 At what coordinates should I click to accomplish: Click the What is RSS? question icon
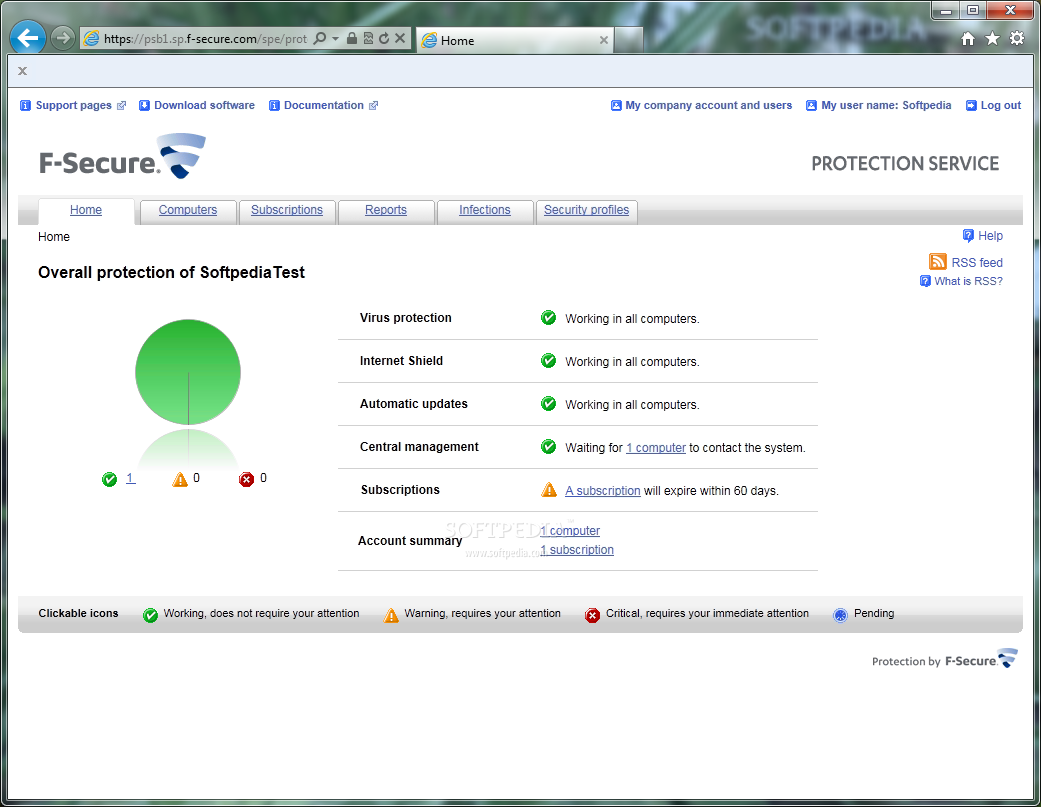[925, 281]
